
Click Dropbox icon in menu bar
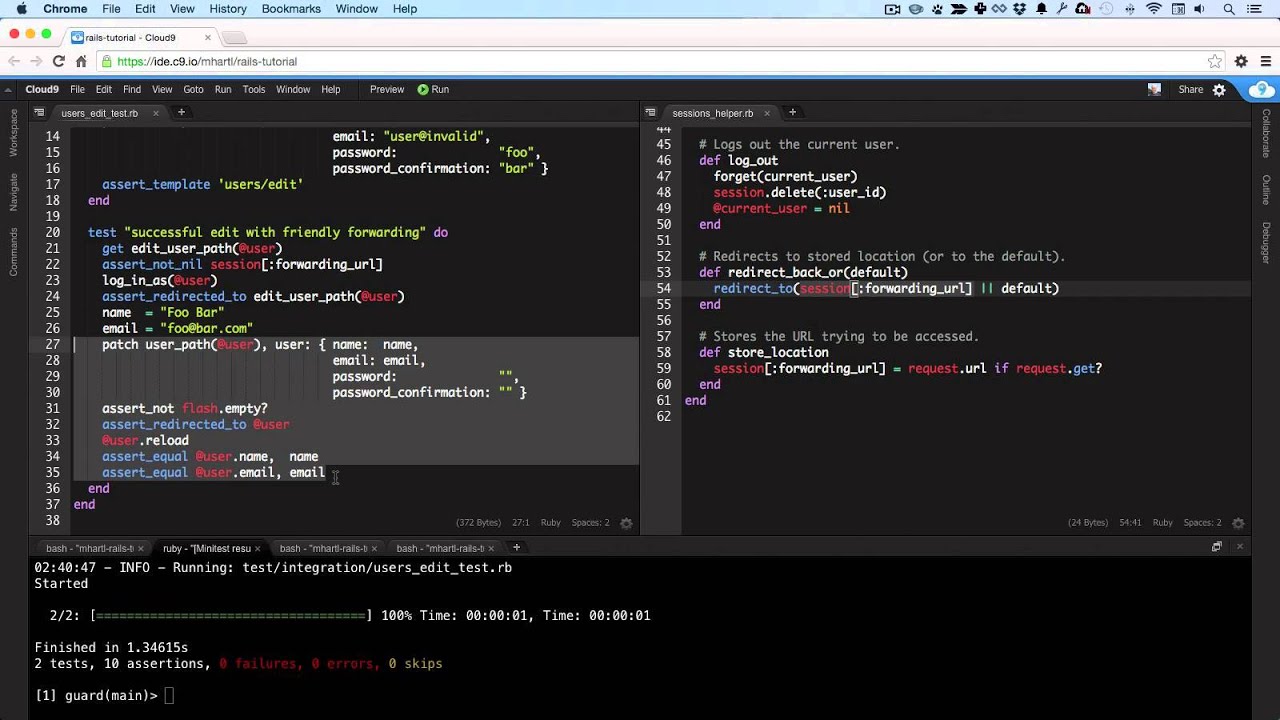pos(1020,9)
